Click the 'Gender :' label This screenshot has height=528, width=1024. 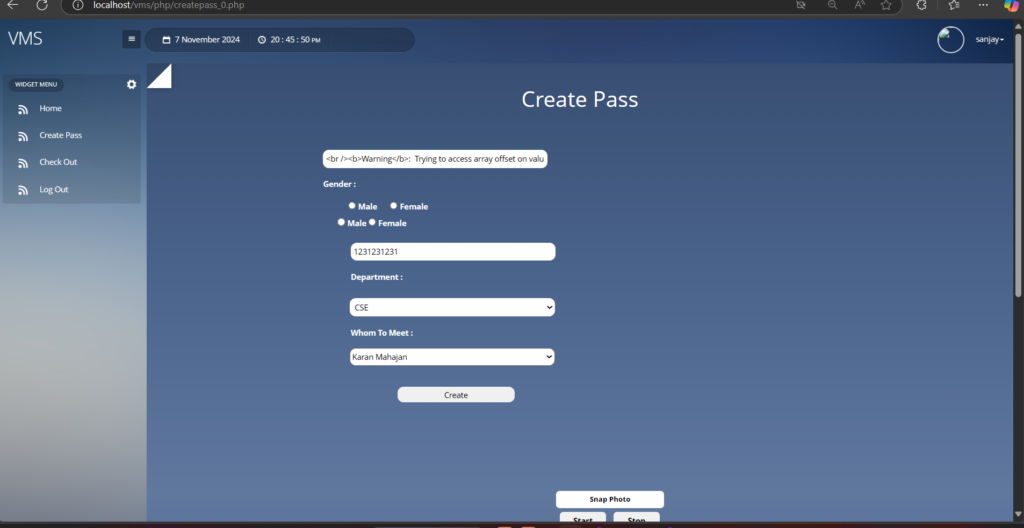pos(340,184)
